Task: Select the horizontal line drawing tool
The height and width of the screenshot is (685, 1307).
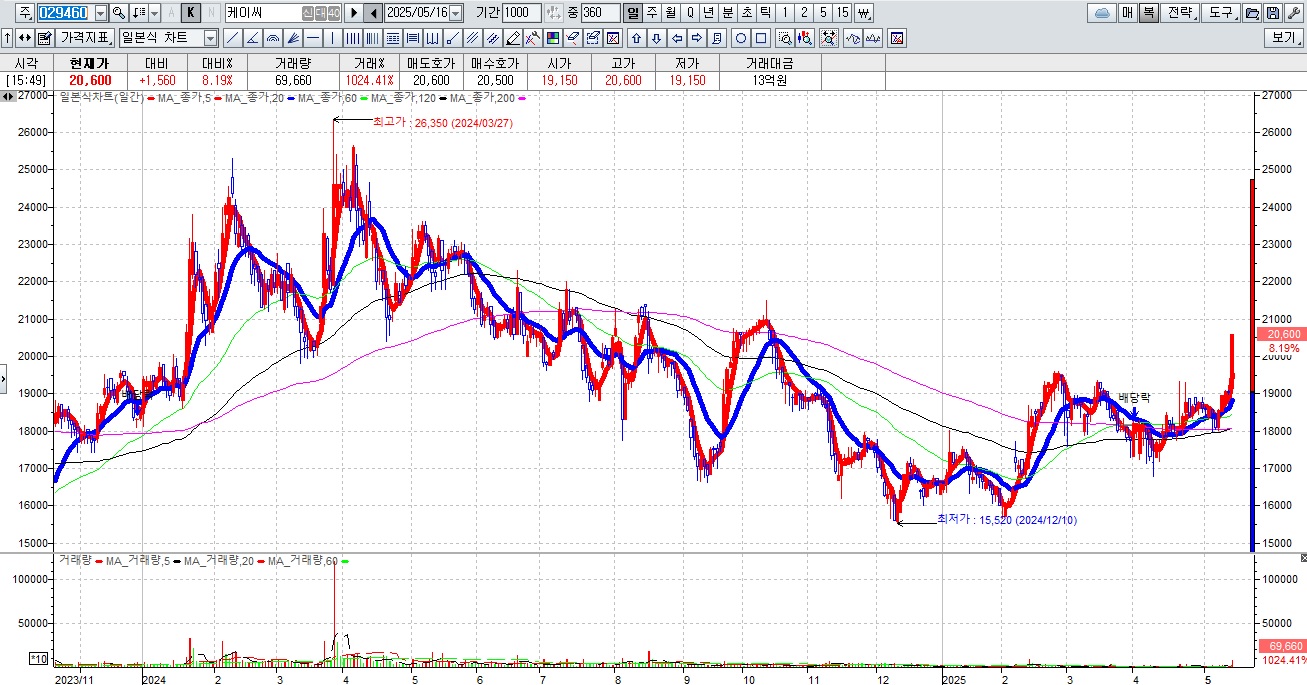Action: coord(313,38)
